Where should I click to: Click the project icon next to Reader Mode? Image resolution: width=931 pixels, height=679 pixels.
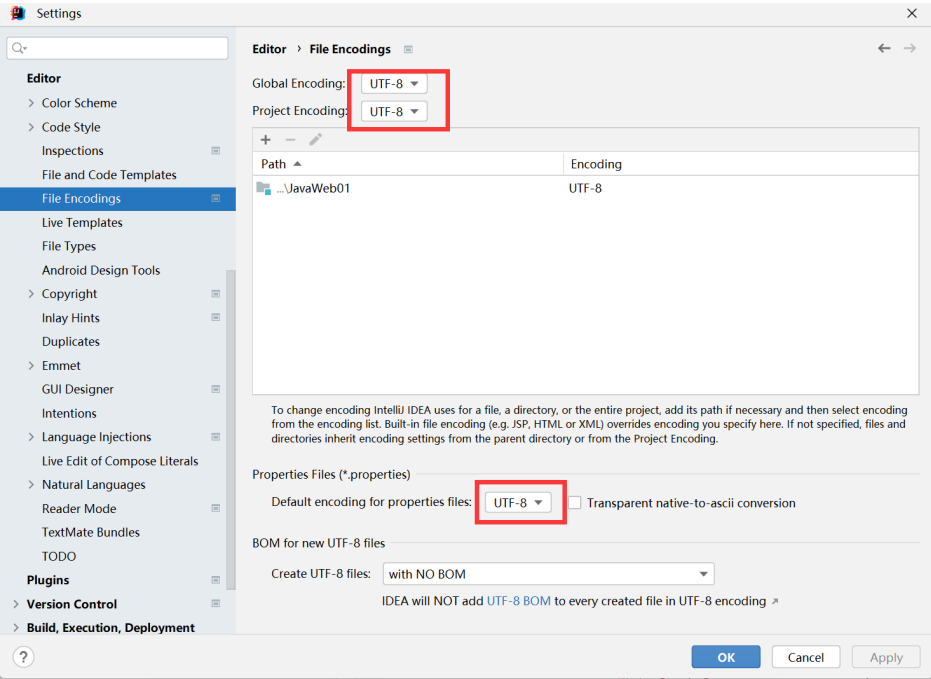pyautogui.click(x=216, y=509)
